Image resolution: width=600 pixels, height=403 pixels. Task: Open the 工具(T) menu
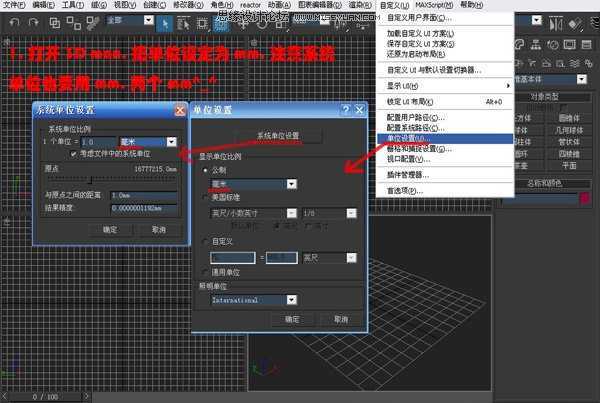coord(73,5)
